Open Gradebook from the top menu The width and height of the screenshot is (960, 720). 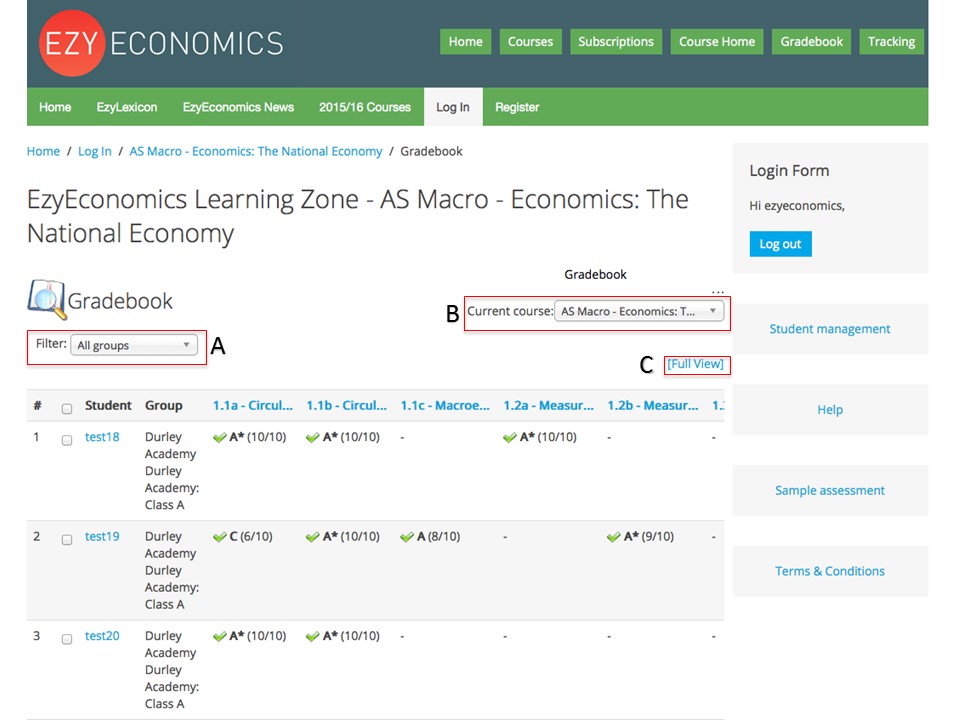tap(811, 42)
